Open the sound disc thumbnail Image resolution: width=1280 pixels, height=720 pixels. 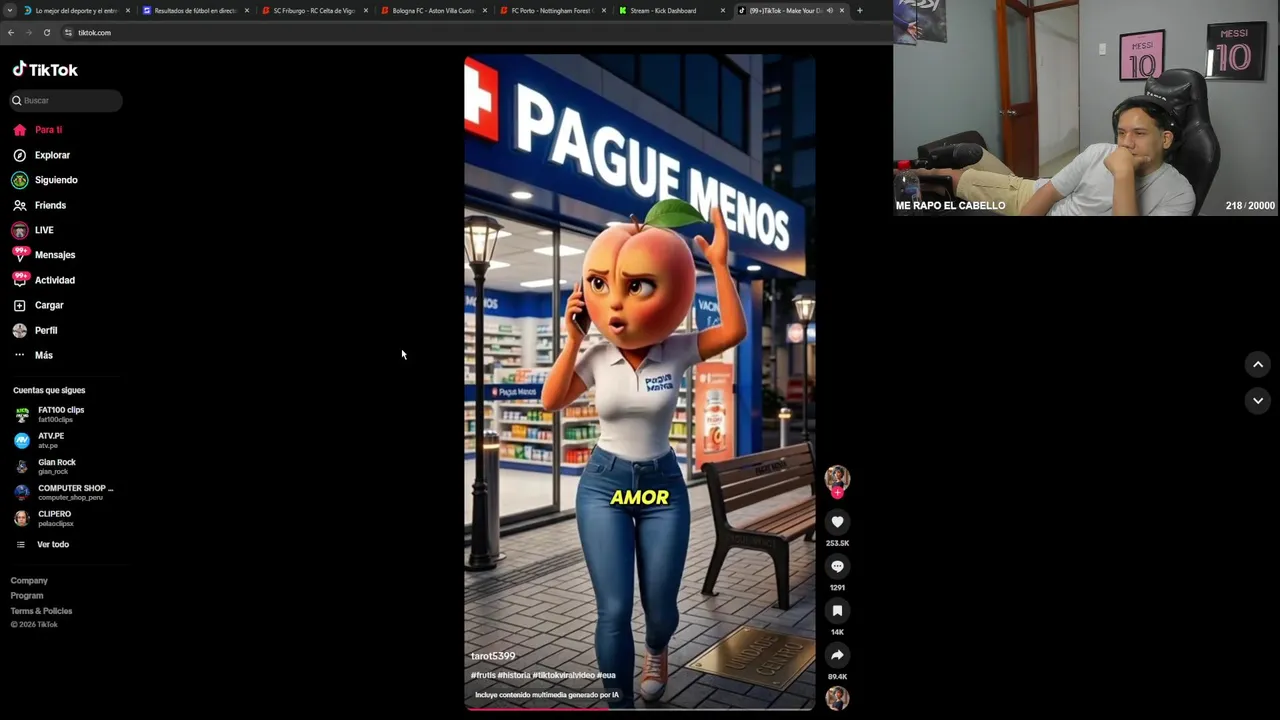(x=837, y=698)
